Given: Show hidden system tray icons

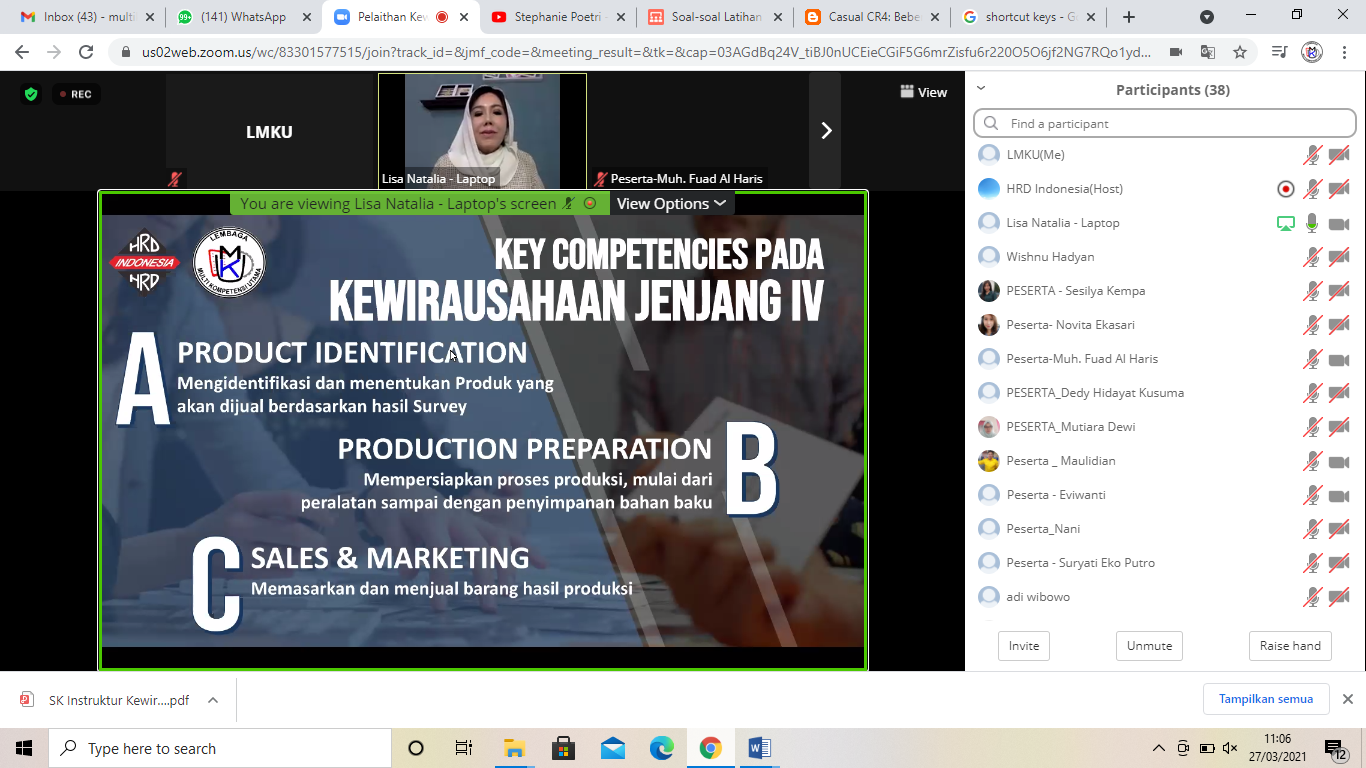Looking at the screenshot, I should click(1159, 748).
